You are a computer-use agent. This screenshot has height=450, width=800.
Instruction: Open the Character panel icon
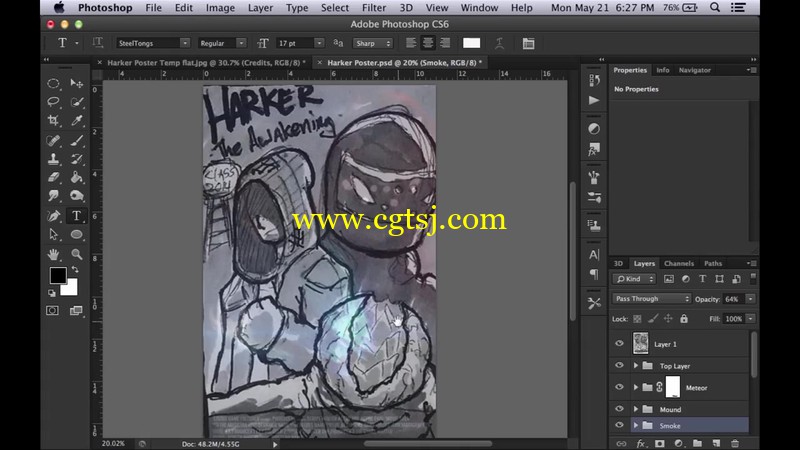(x=594, y=255)
